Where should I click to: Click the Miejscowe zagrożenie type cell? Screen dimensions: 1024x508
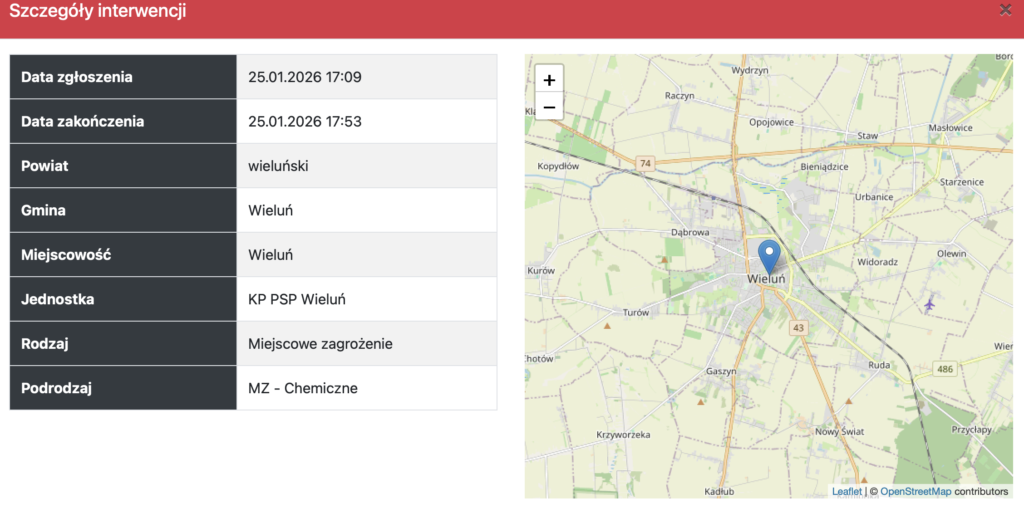[x=320, y=344]
